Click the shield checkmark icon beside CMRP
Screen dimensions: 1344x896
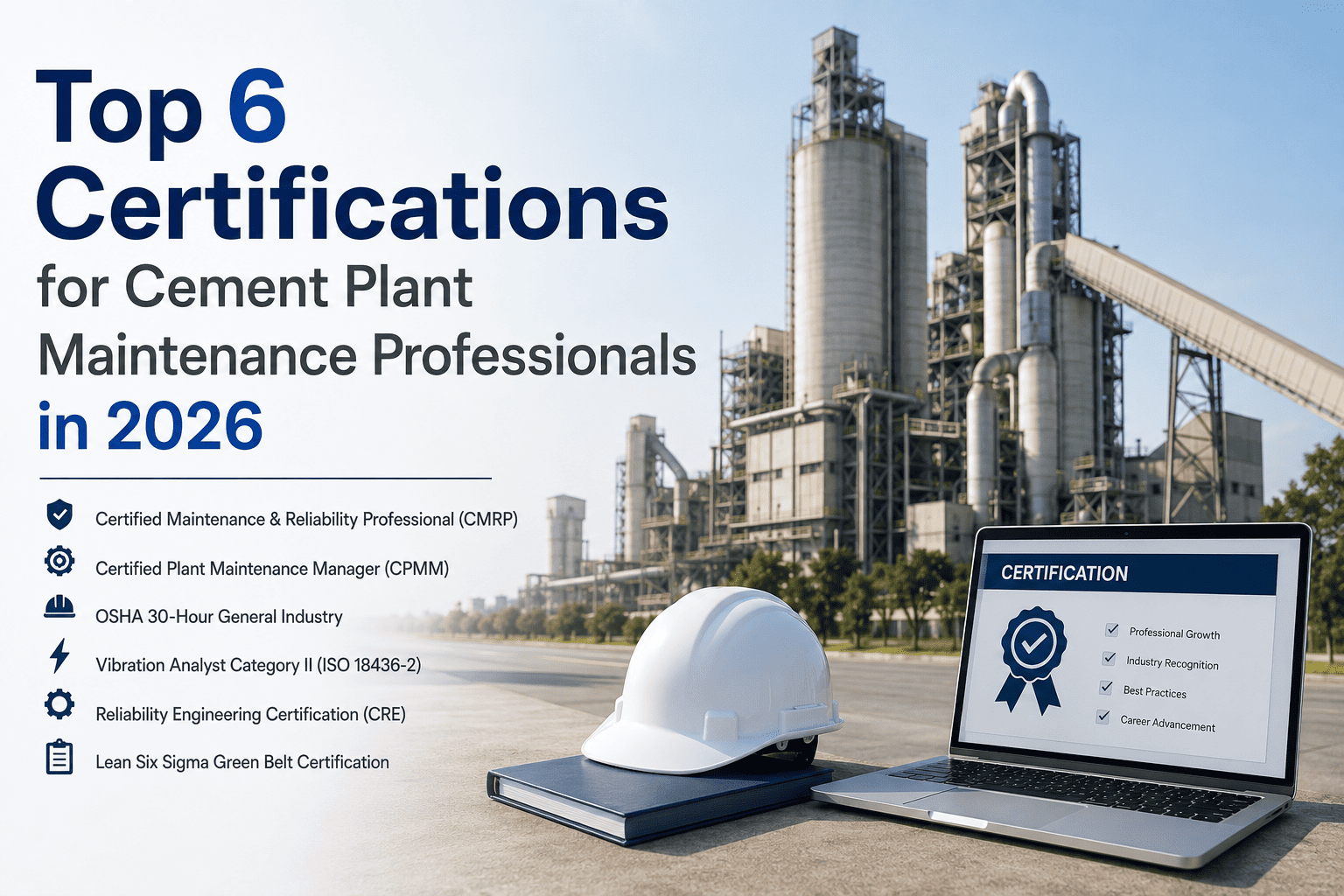[59, 515]
